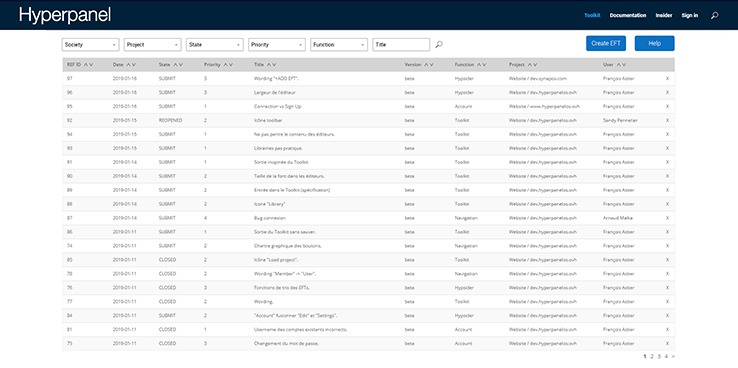Expand the State filter dropdown
738x368 pixels.
tap(215, 45)
